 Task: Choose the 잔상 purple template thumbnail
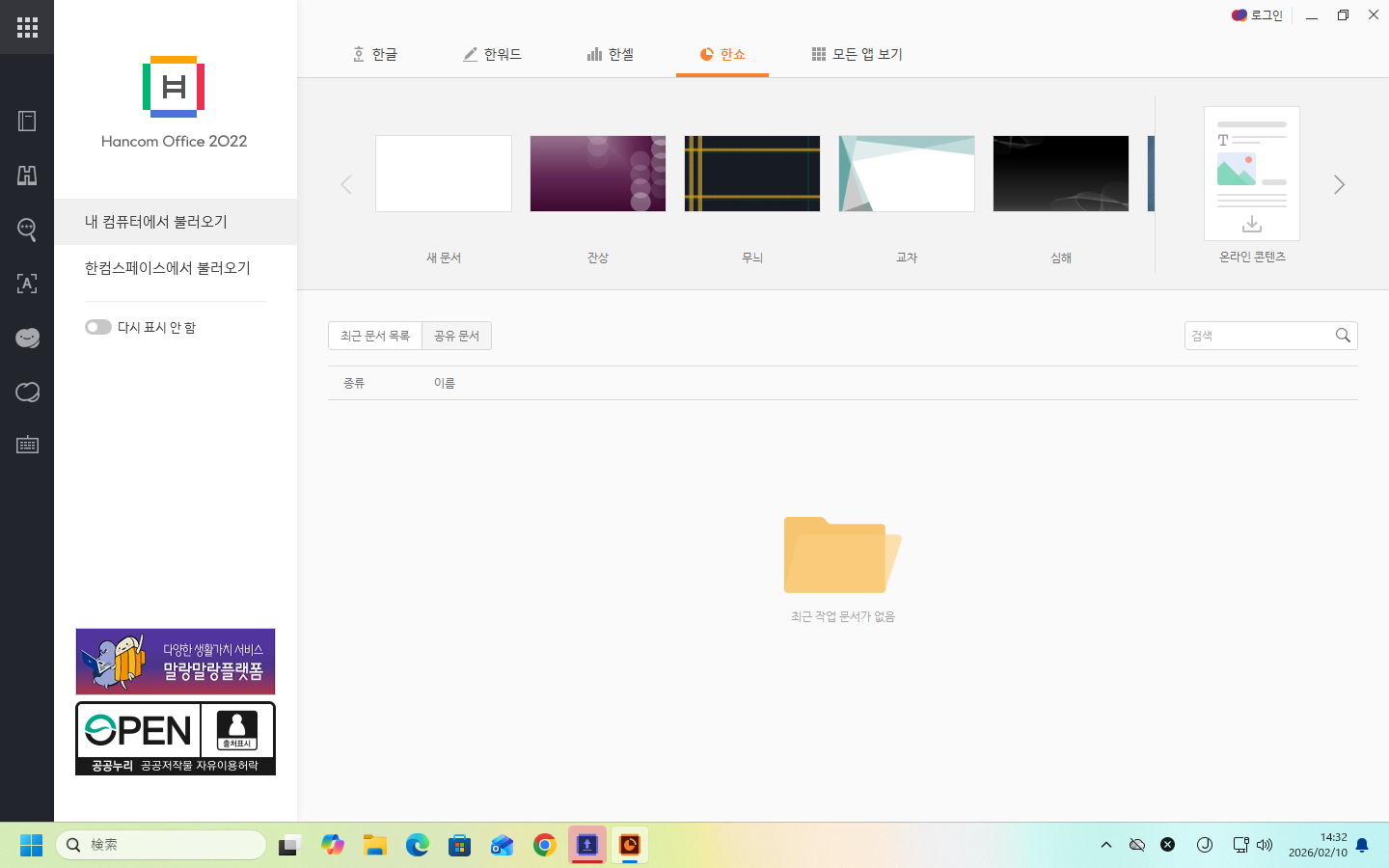point(598,174)
